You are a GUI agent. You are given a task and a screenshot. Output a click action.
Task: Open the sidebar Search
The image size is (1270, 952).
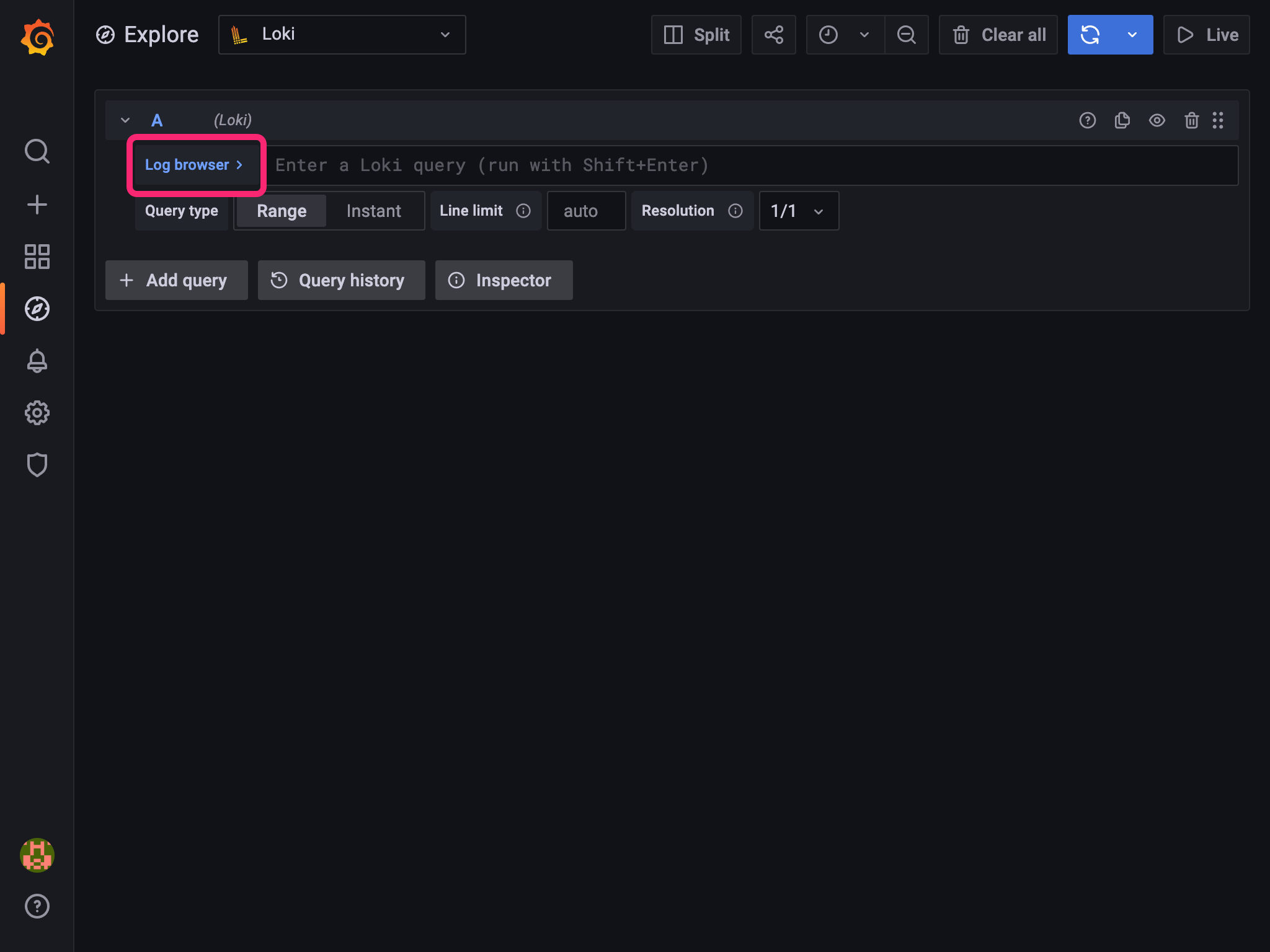pyautogui.click(x=37, y=151)
